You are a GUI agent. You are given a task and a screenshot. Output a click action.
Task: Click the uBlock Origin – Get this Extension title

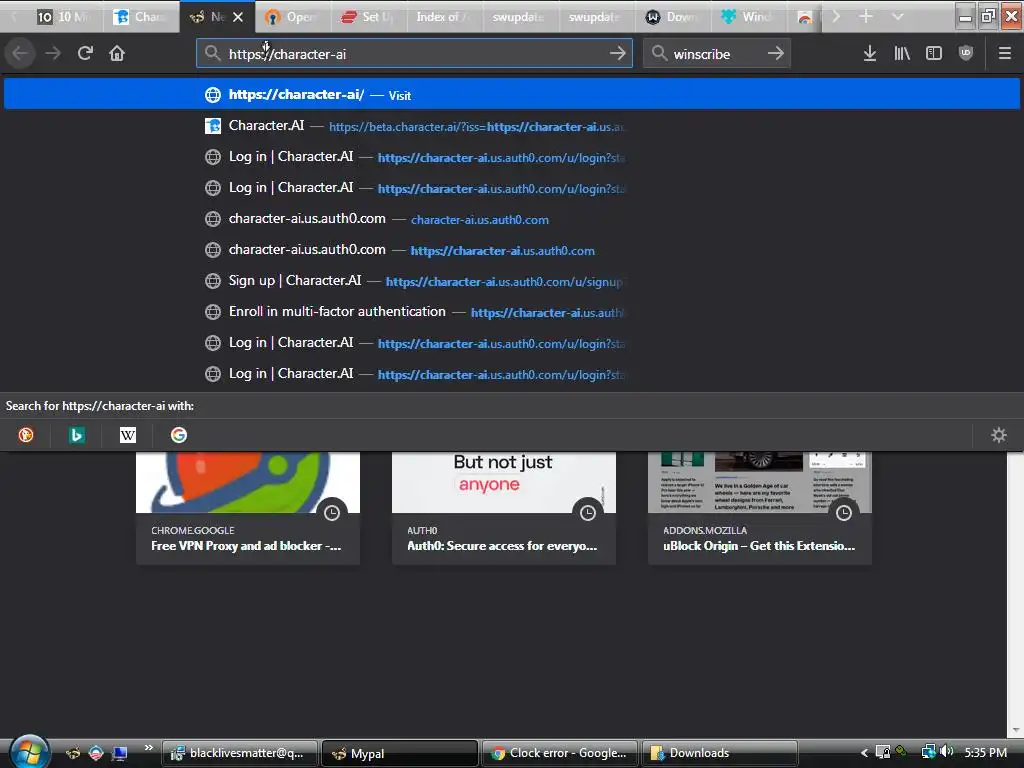coord(759,546)
